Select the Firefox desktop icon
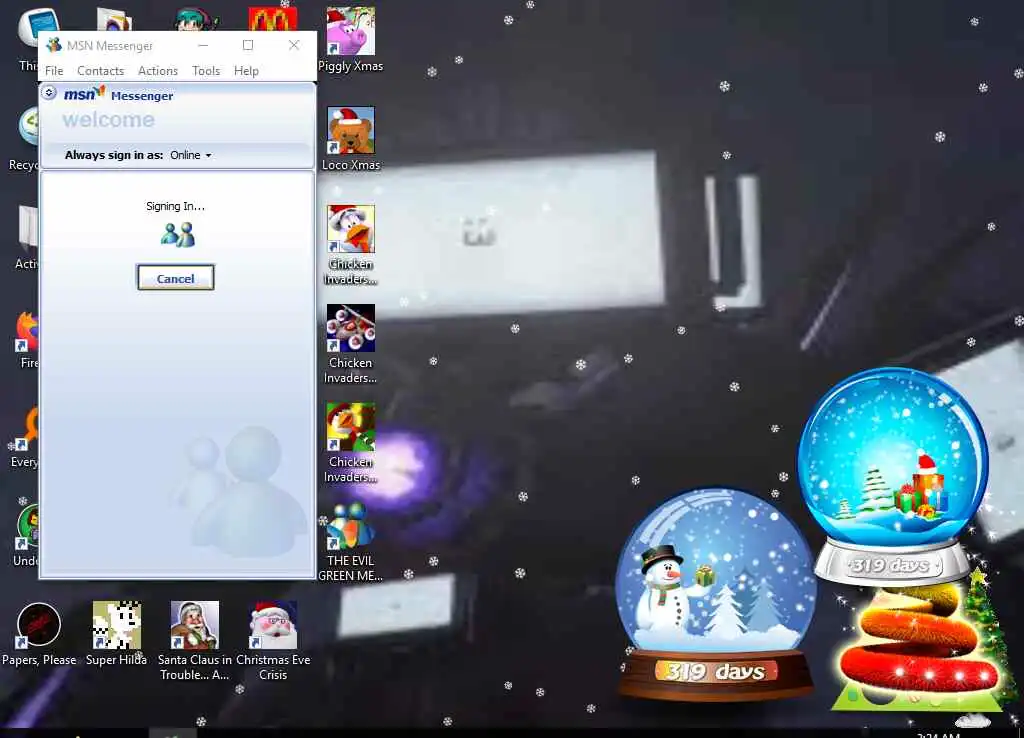The width and height of the screenshot is (1024, 738). tap(29, 341)
